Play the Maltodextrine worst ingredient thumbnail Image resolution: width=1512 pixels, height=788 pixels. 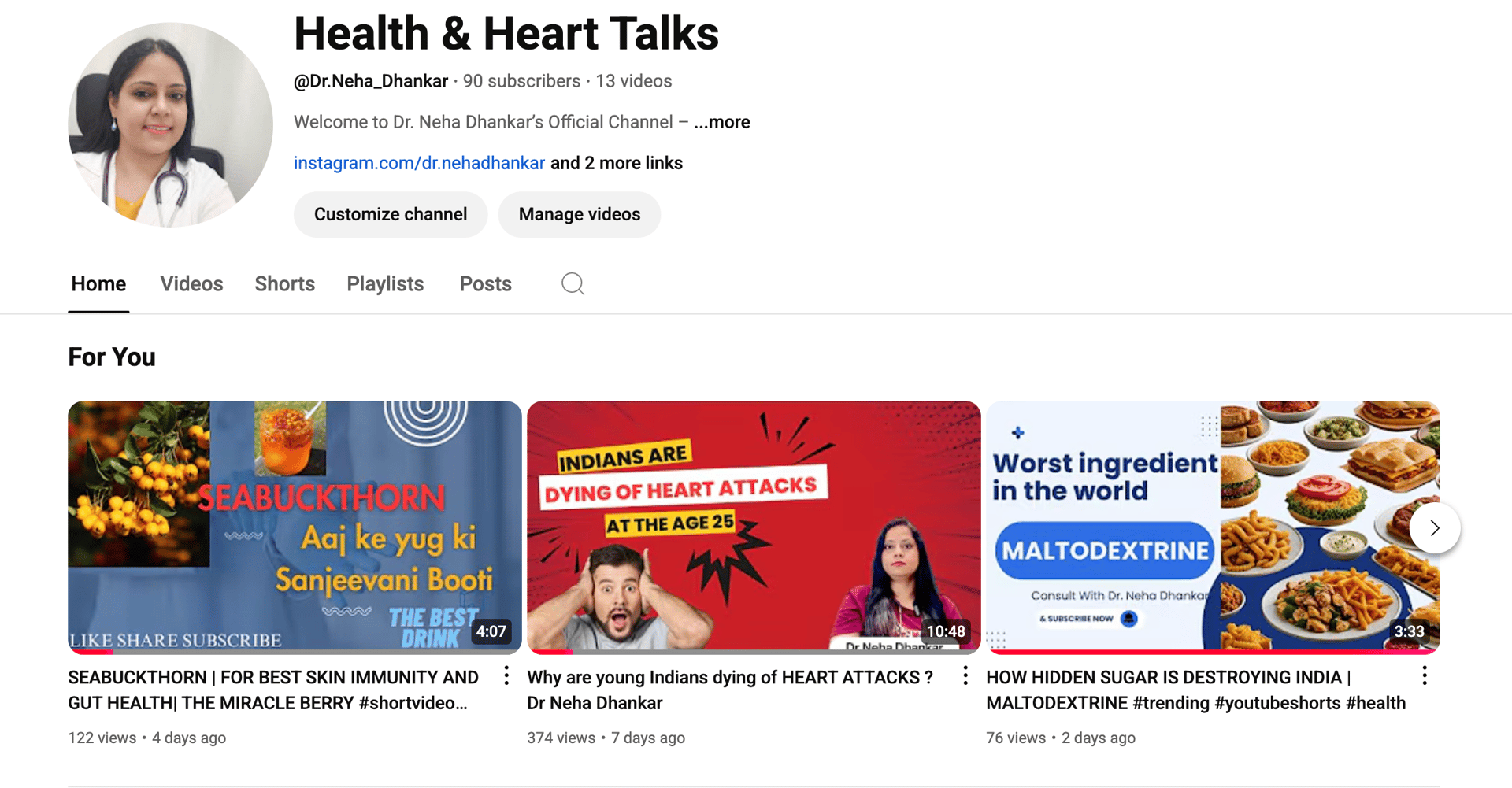point(1213,527)
